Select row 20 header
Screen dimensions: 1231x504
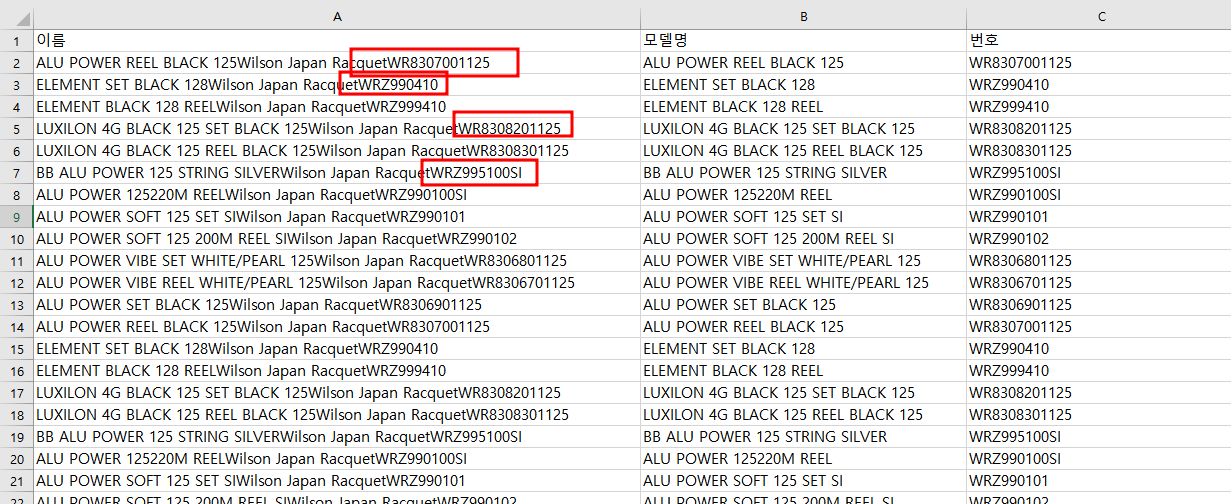coord(16,459)
